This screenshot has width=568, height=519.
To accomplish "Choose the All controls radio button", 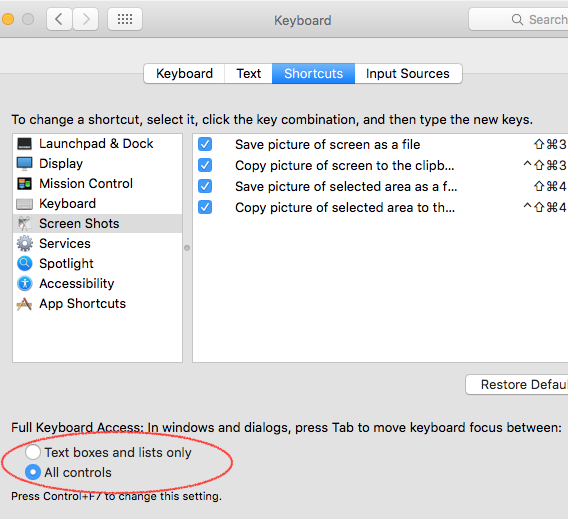I will tap(33, 472).
